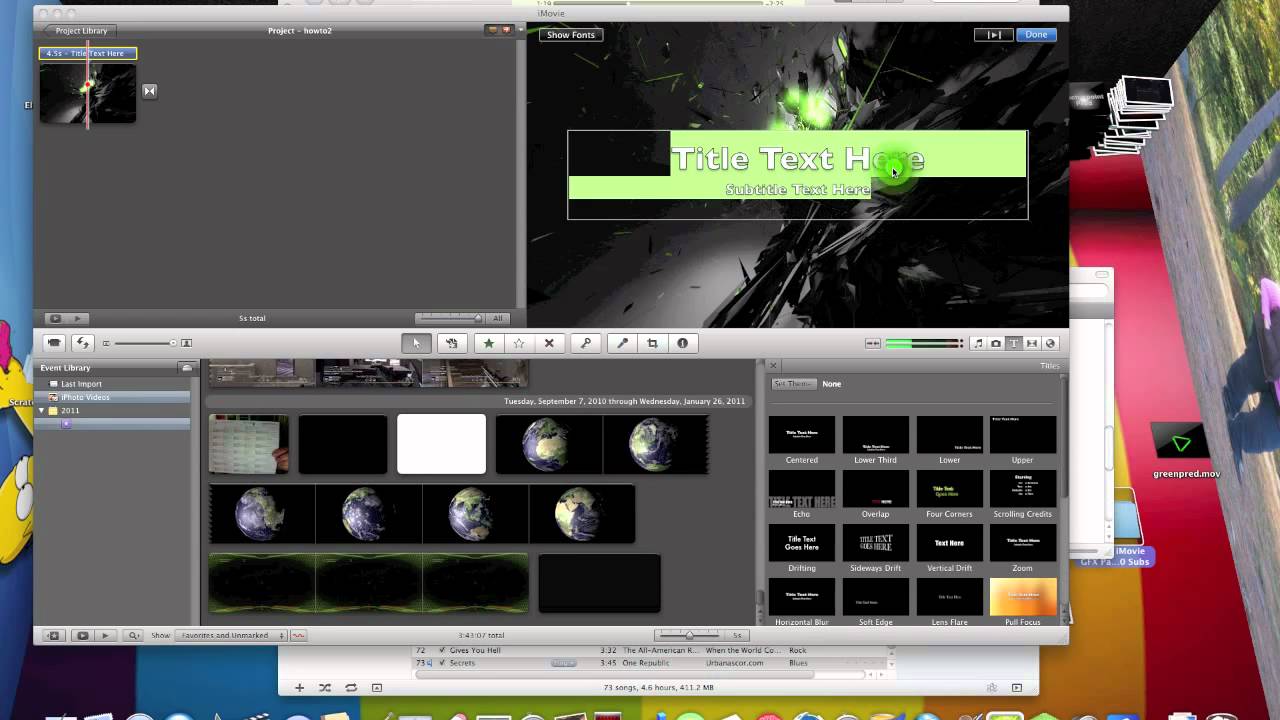Screen dimensions: 1280x720
Task: Select the Drifting title style
Action: coord(801,548)
